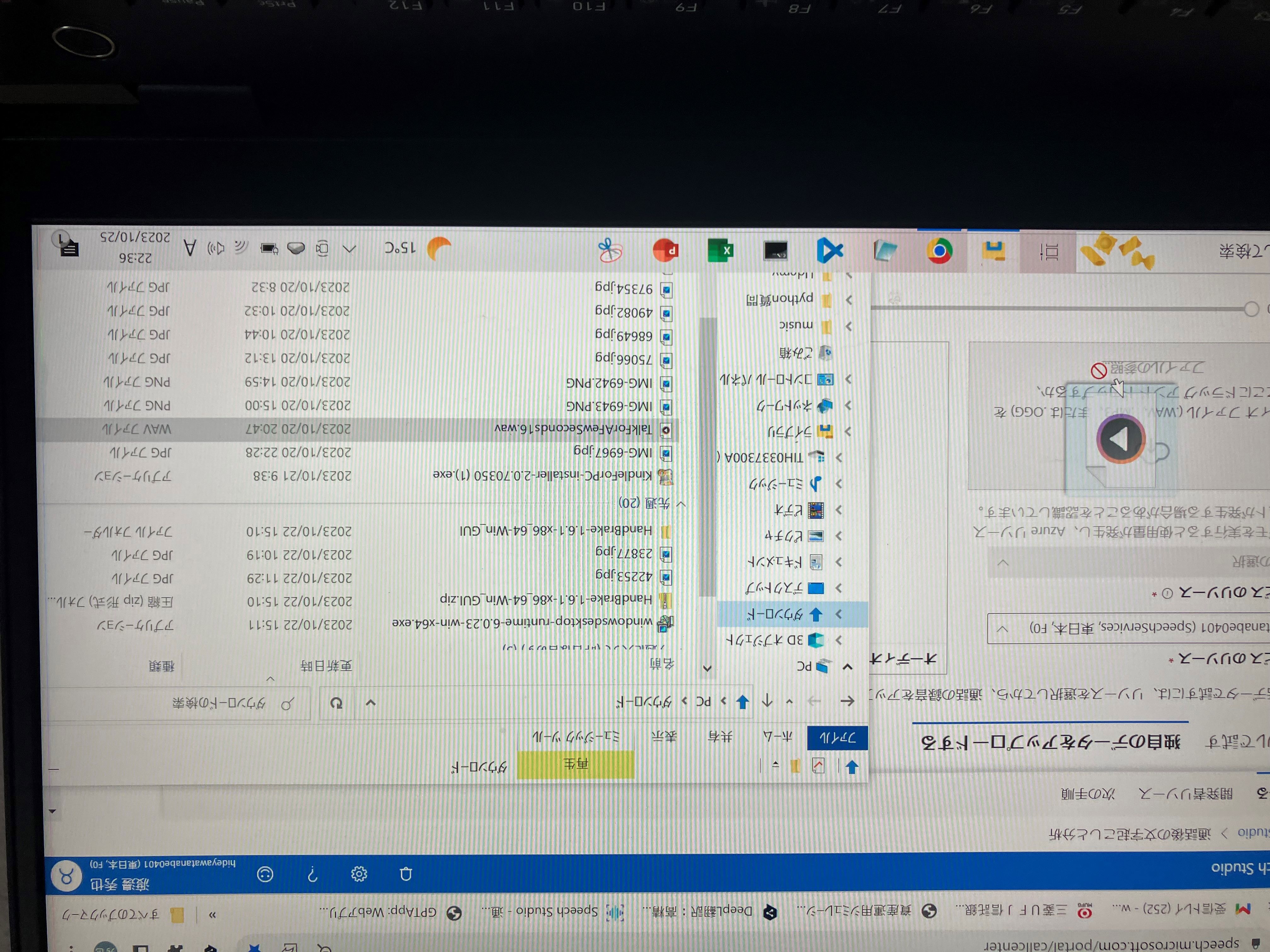Open the feedback smiley icon
1270x952 pixels.
click(x=265, y=875)
